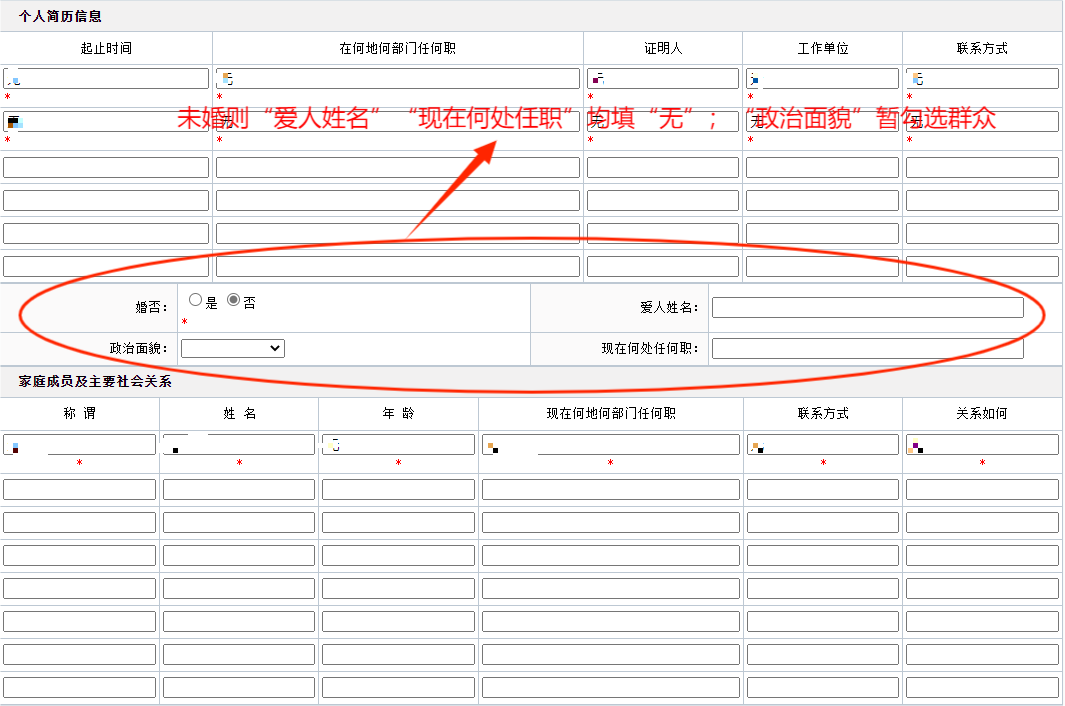Select the 否 radio button for 婚否
The height and width of the screenshot is (706, 1065).
(234, 300)
